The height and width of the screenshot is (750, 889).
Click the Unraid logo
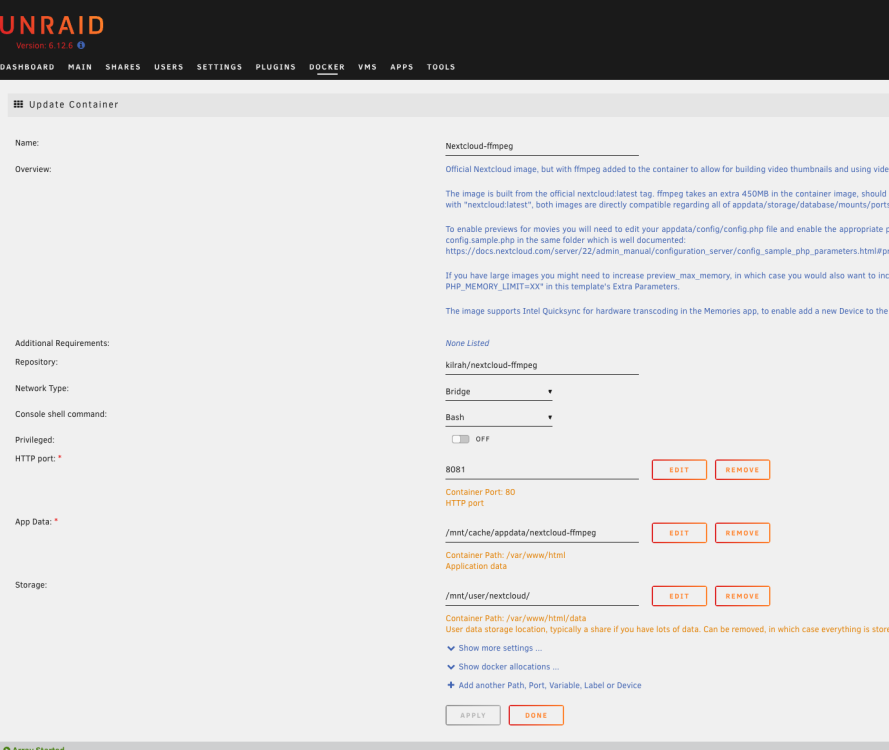click(x=52, y=26)
